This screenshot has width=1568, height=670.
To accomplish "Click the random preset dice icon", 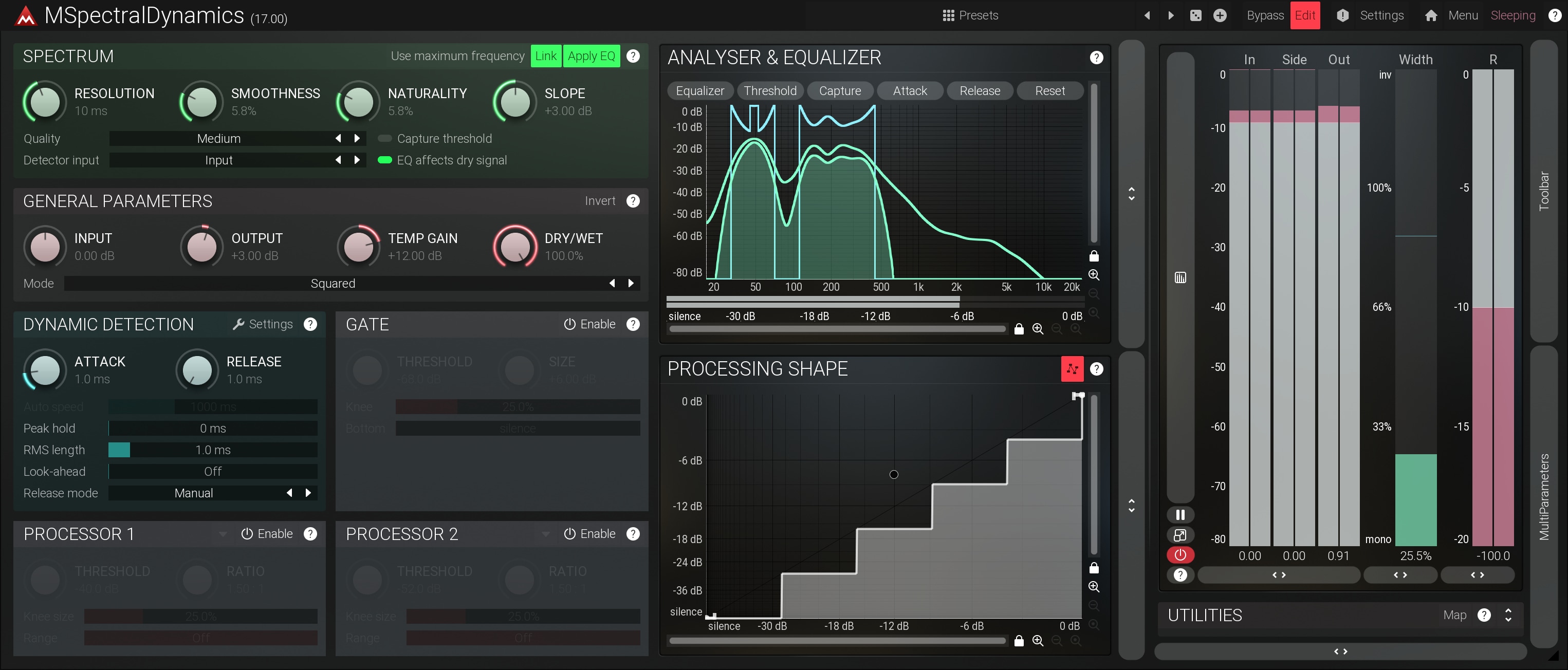I will (x=1195, y=15).
